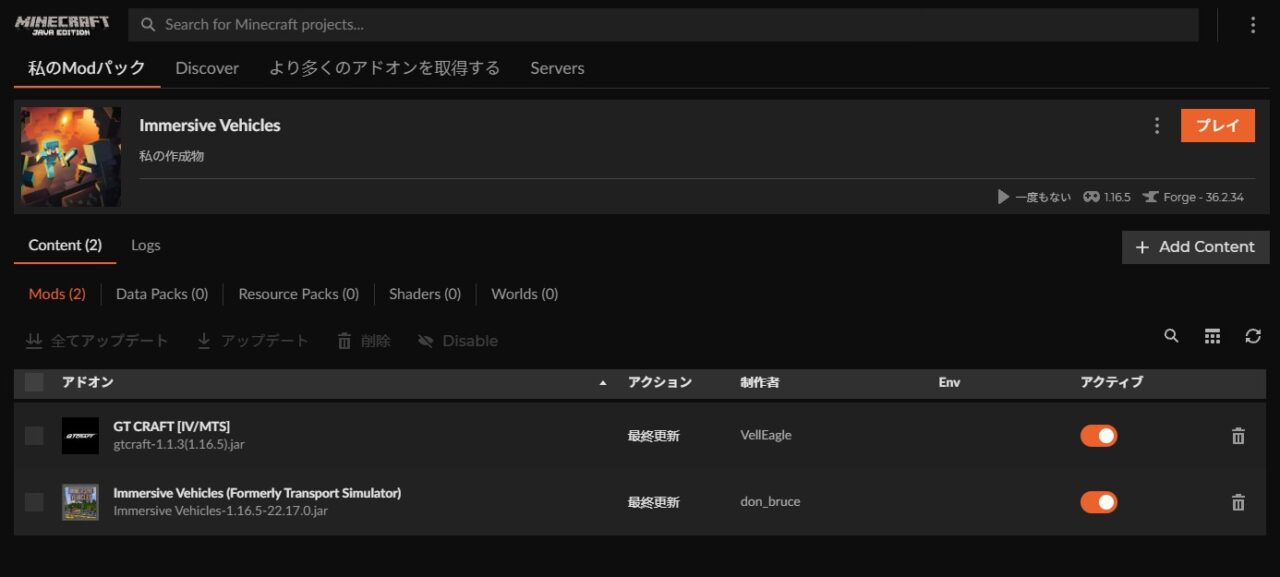Click author VellEagle
Screen dimensions: 1280x577
coord(766,436)
